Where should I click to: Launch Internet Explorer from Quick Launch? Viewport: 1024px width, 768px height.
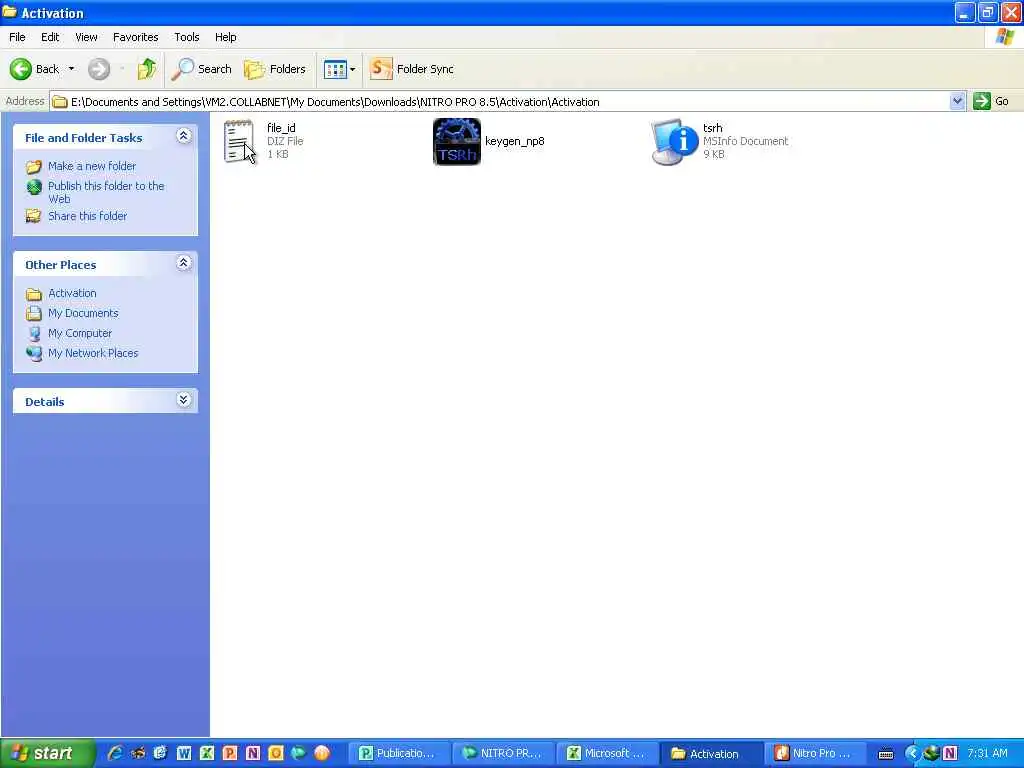(115, 753)
